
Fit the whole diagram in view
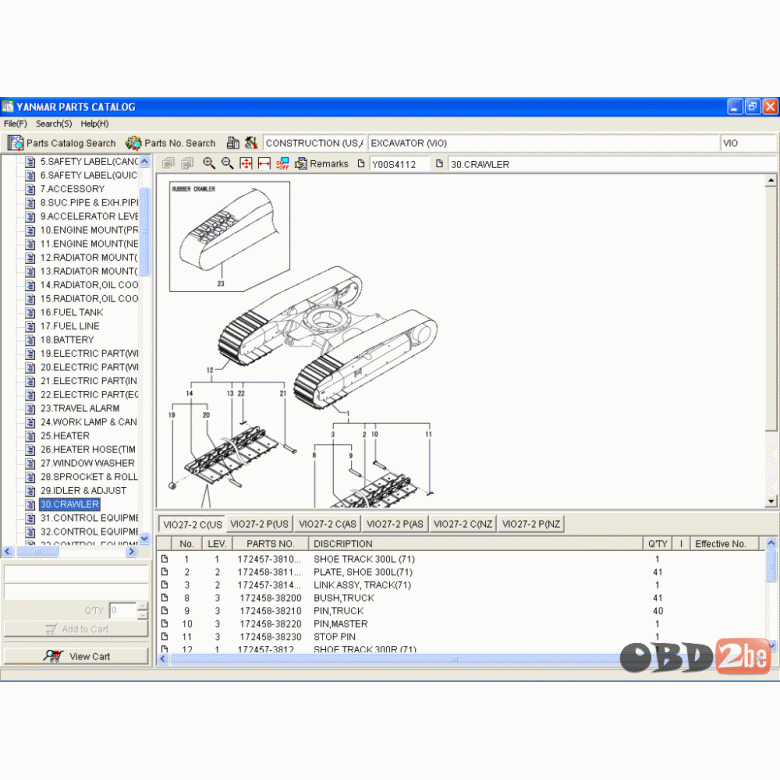[x=246, y=163]
